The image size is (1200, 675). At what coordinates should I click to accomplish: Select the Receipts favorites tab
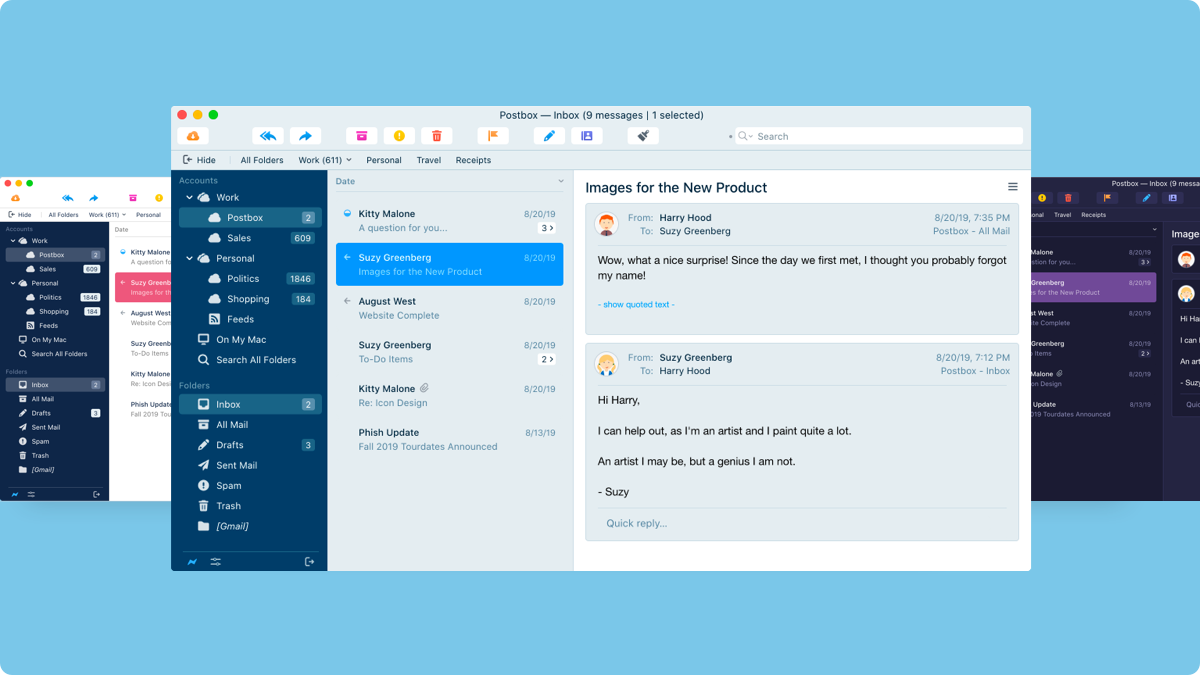(x=473, y=160)
